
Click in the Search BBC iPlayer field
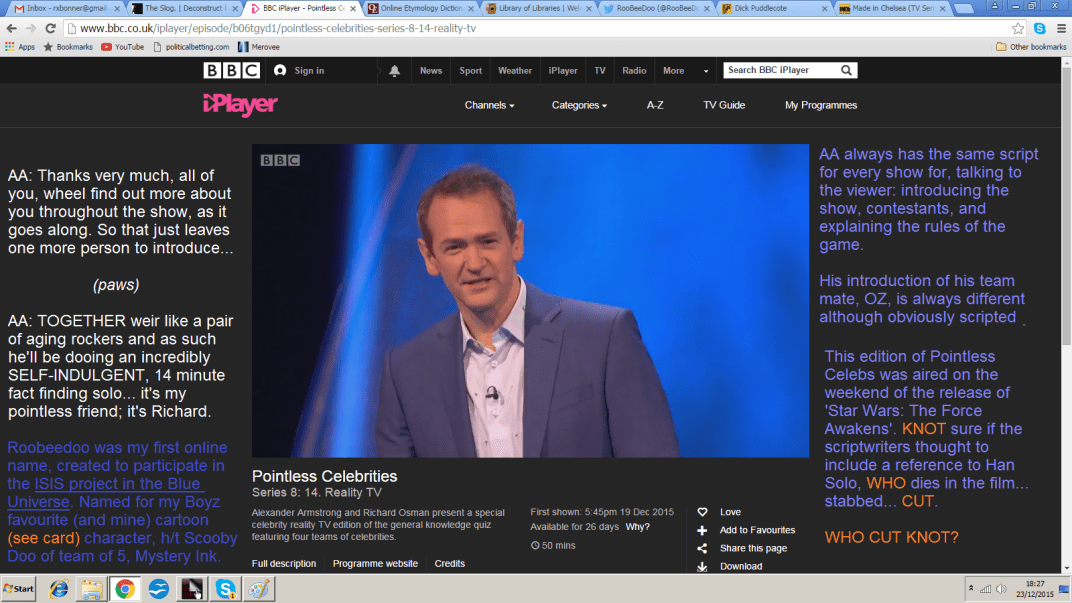pyautogui.click(x=780, y=70)
